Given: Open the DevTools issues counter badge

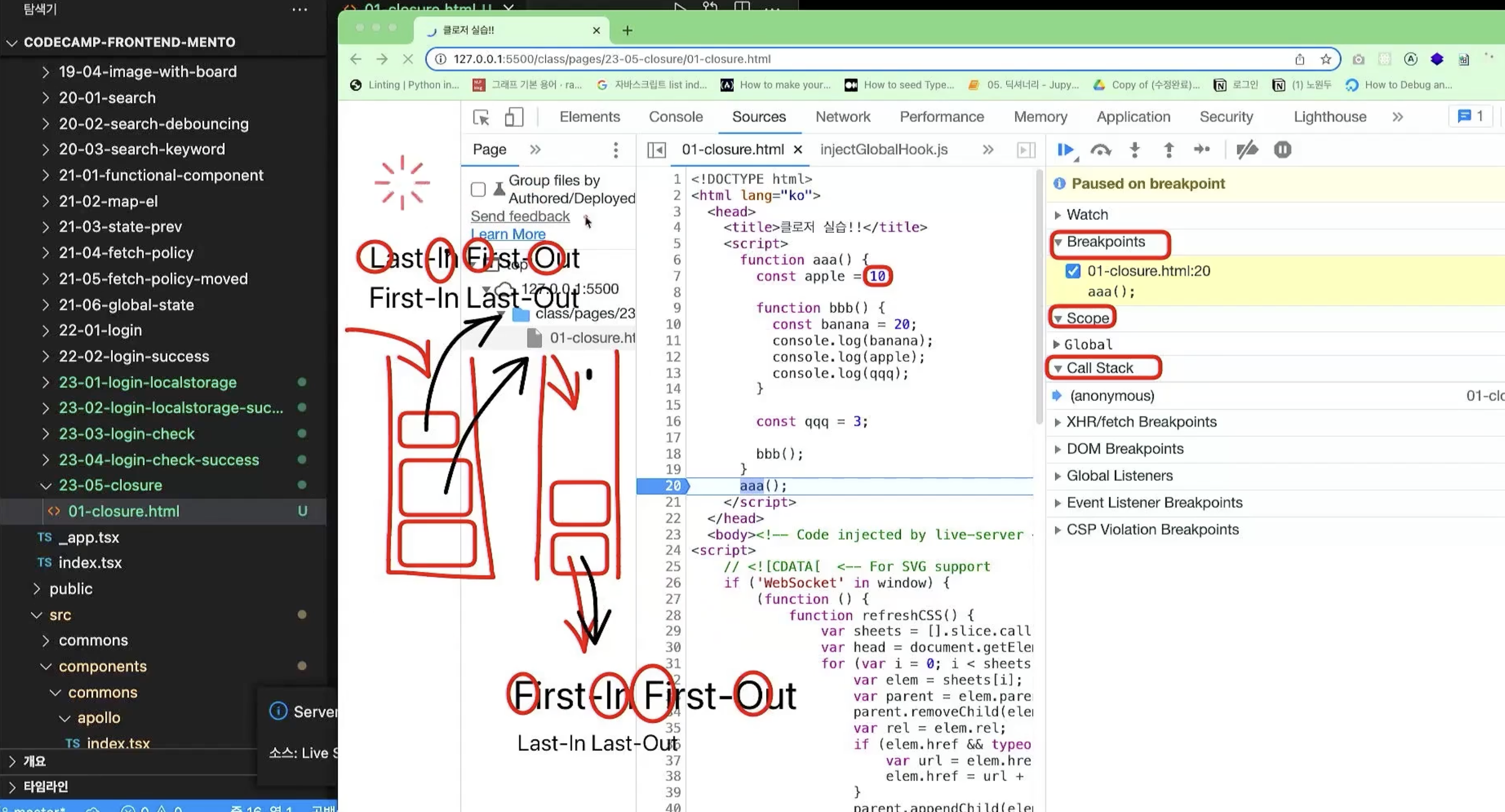Looking at the screenshot, I should tap(1471, 116).
